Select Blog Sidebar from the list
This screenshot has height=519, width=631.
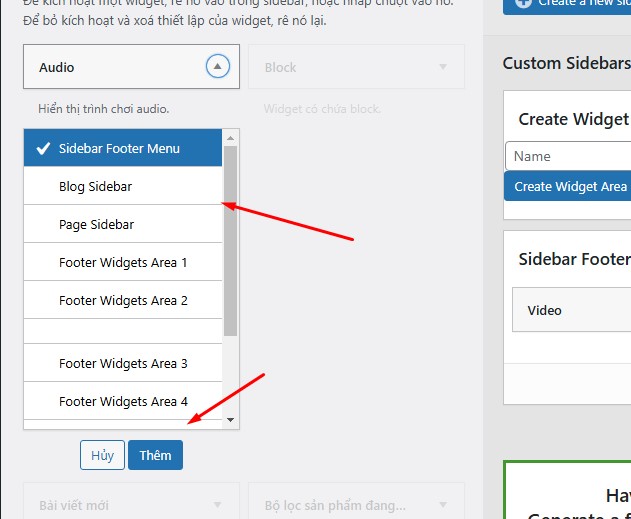click(95, 186)
